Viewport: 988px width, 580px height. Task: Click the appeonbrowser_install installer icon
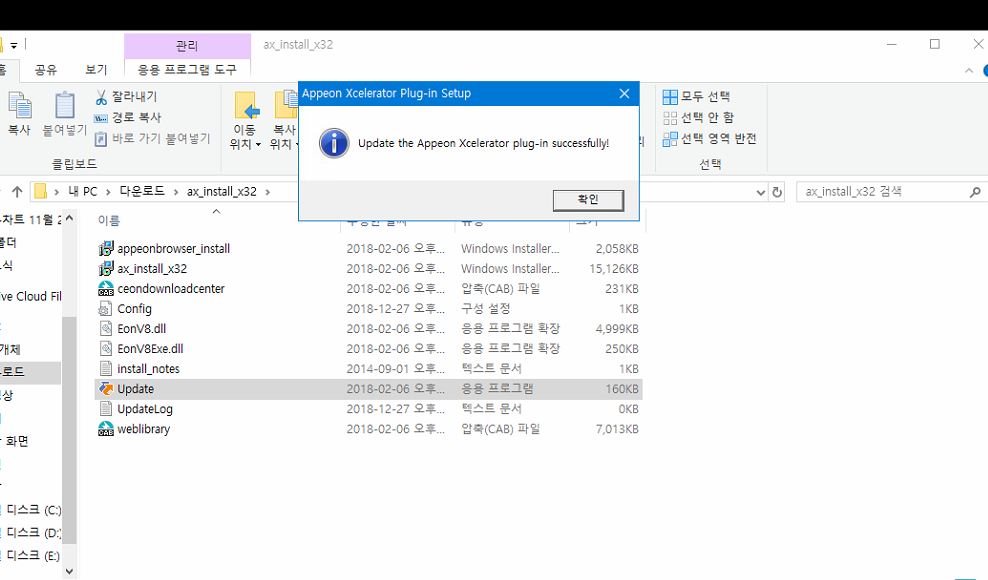click(106, 248)
